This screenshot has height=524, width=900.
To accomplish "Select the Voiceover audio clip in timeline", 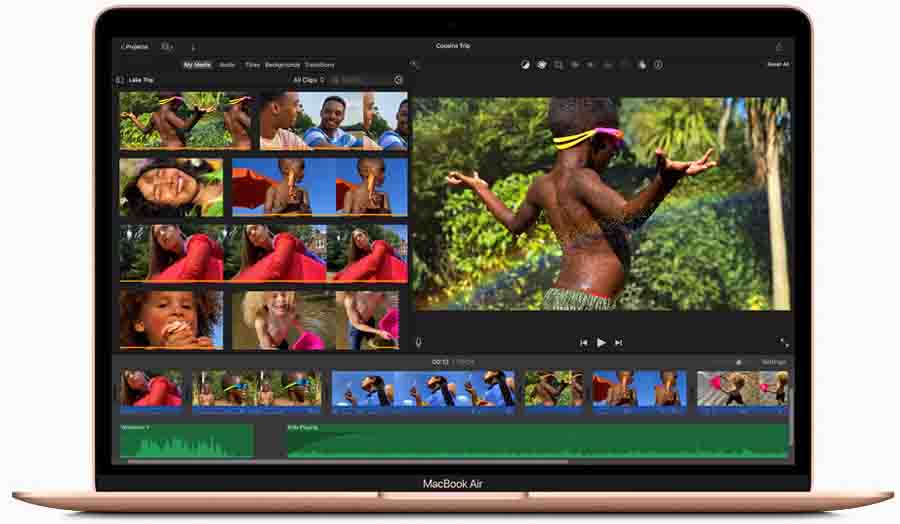I will pyautogui.click(x=187, y=441).
